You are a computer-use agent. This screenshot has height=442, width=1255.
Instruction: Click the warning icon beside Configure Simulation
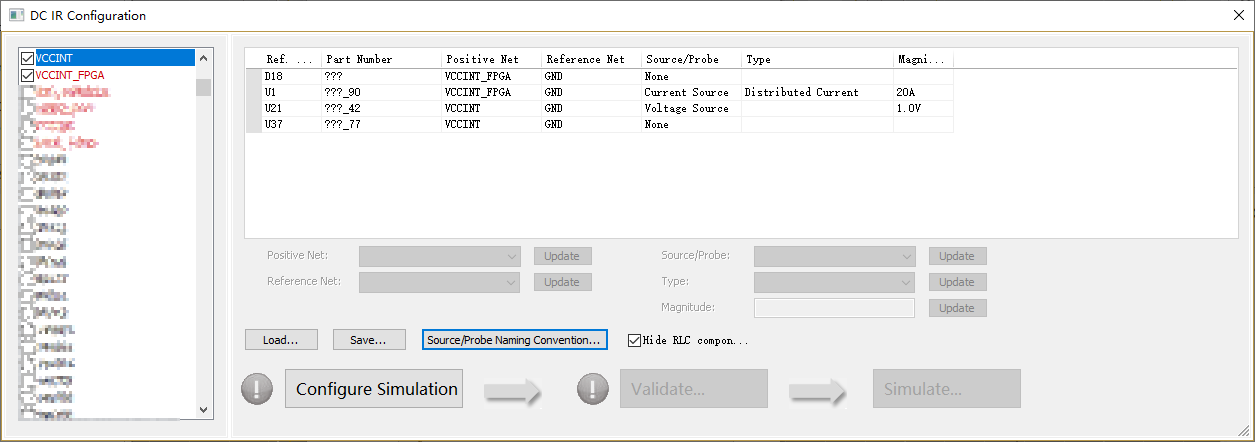257,388
